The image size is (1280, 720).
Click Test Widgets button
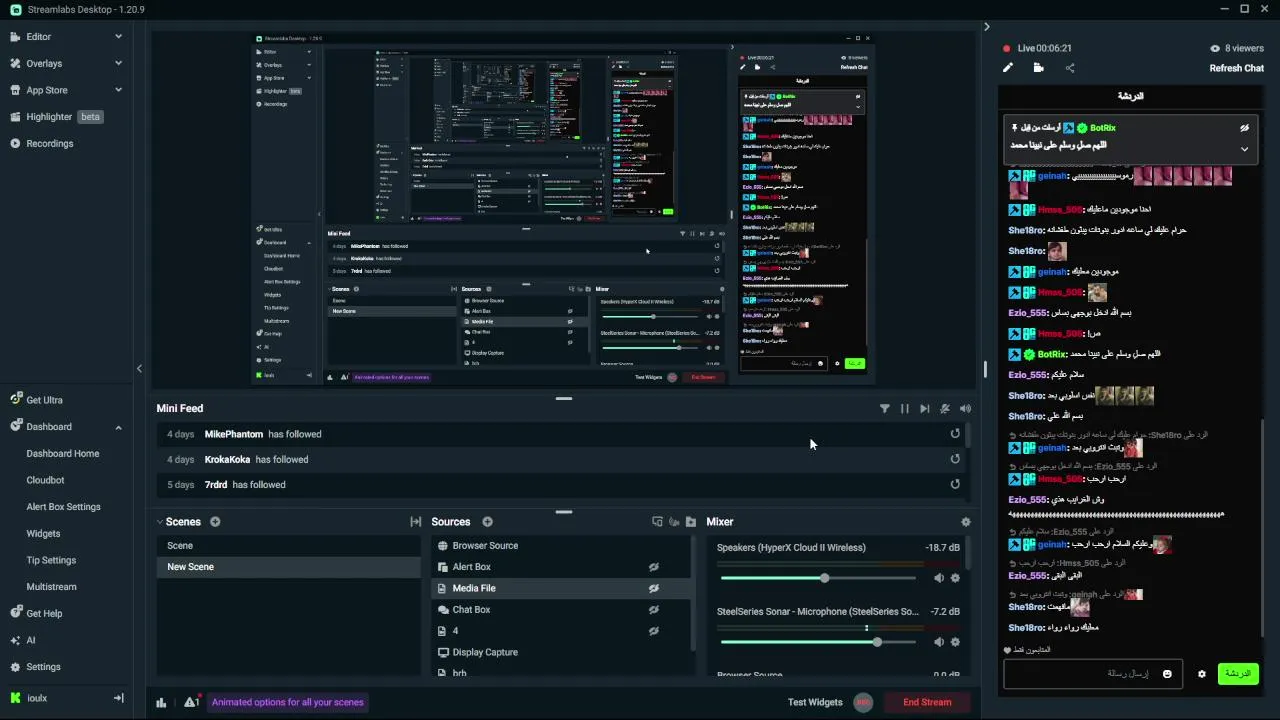pyautogui.click(x=815, y=702)
